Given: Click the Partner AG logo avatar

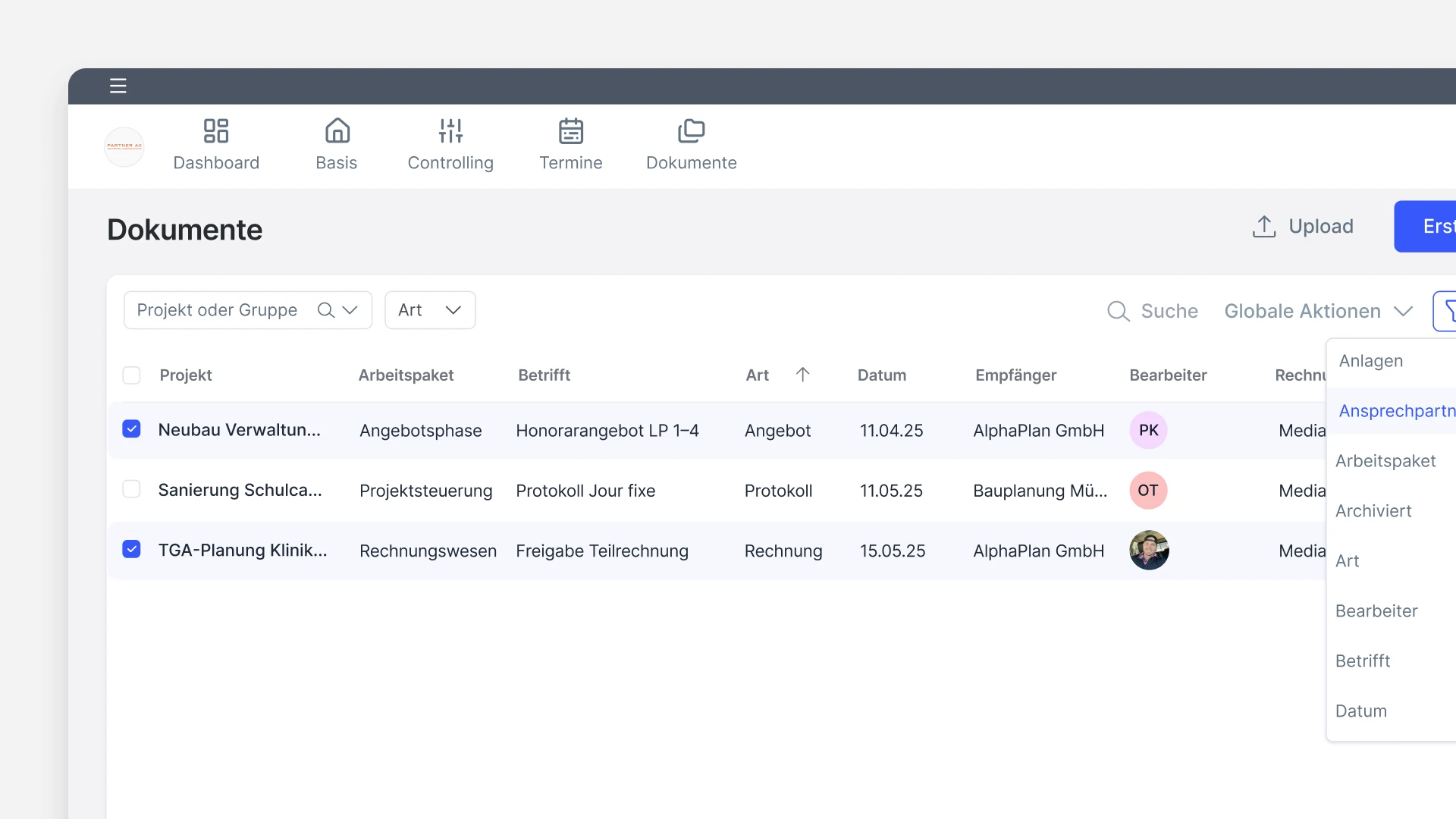Looking at the screenshot, I should [x=124, y=146].
